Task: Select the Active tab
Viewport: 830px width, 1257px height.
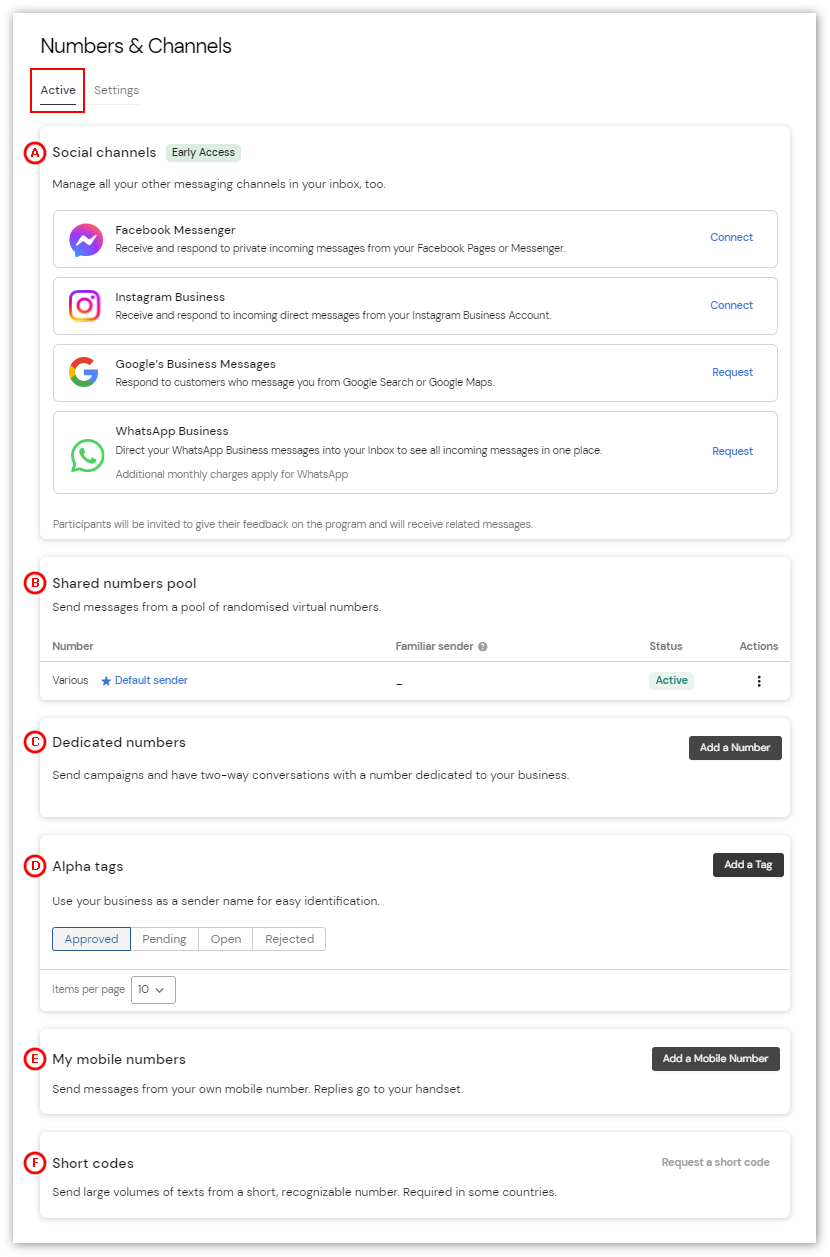Action: (x=57, y=90)
